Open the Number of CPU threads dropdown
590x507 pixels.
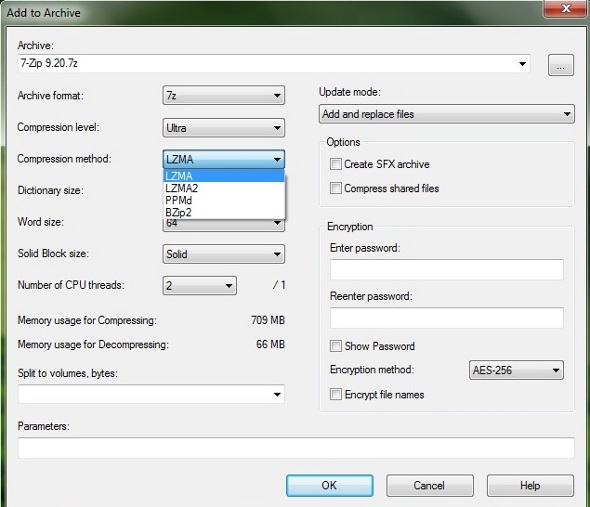199,286
